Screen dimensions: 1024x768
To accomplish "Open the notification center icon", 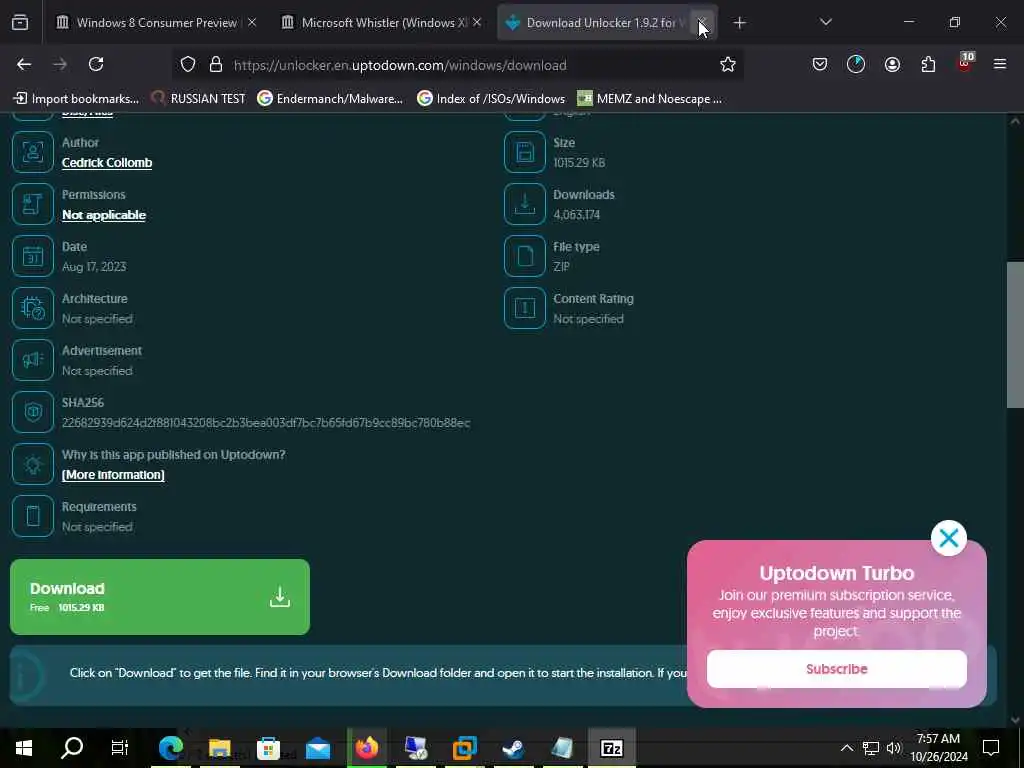I will coord(991,748).
